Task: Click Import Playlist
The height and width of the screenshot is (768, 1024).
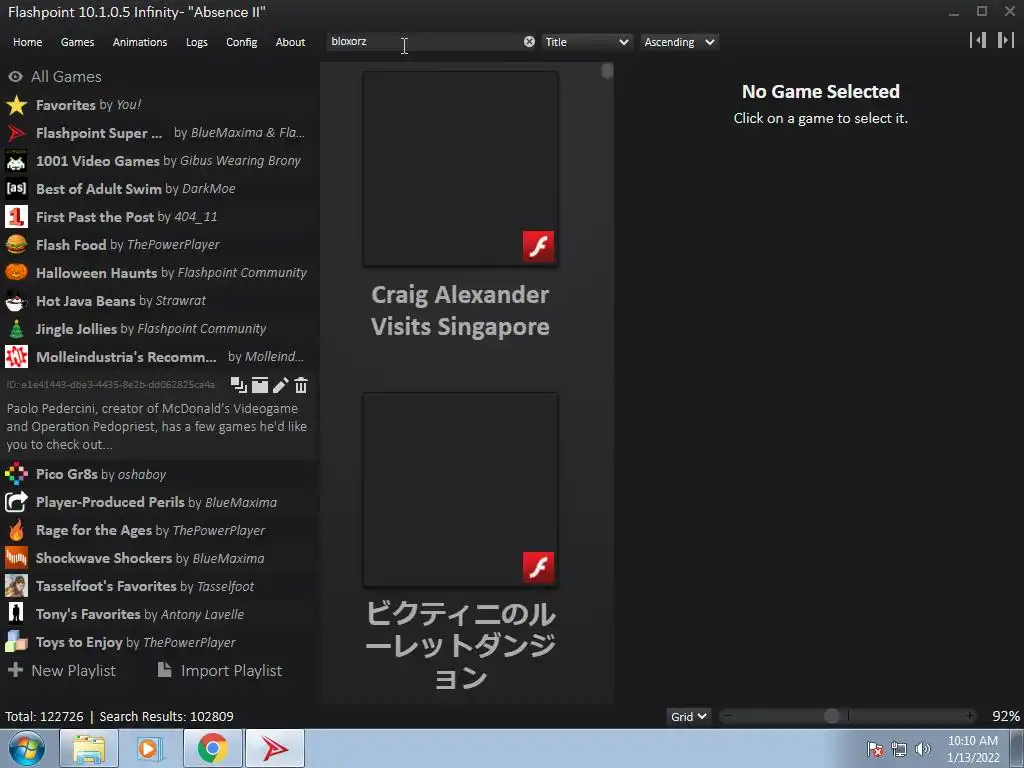Action: [x=220, y=671]
